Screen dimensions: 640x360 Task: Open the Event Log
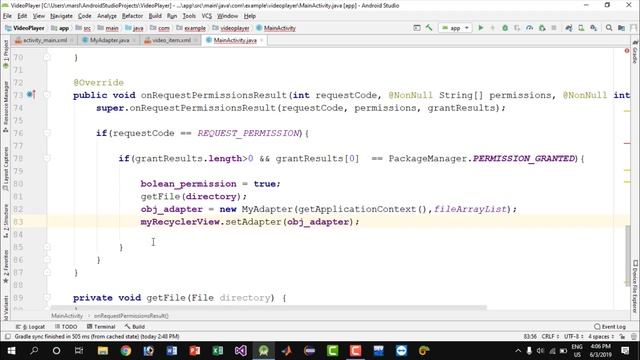coord(610,327)
